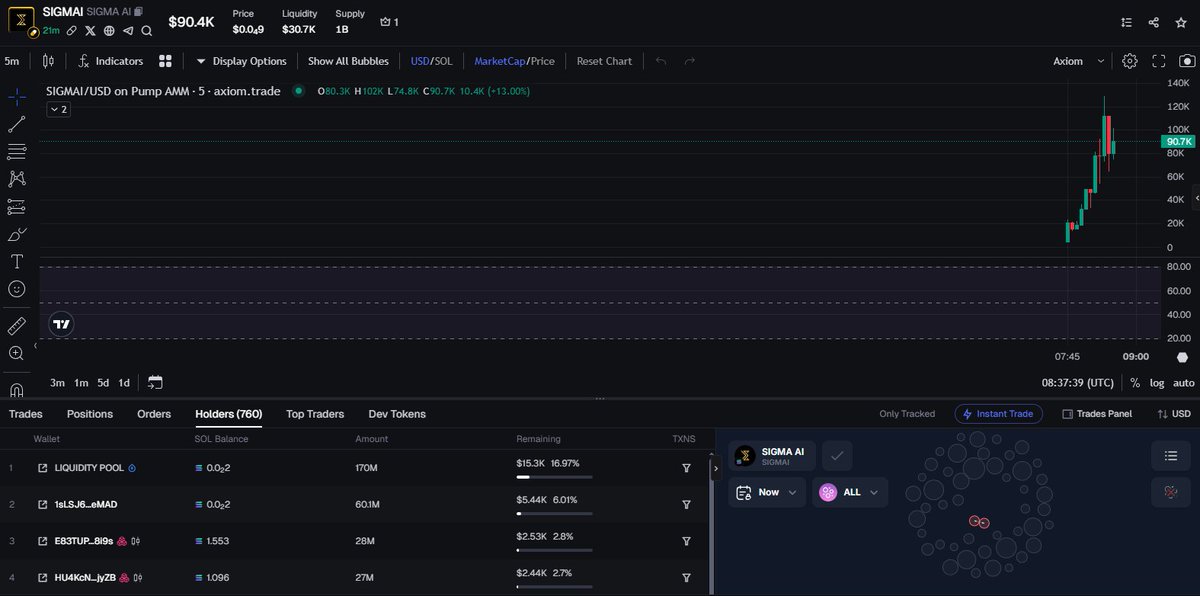The width and height of the screenshot is (1200, 596).
Task: Open candlestick chart type selector
Action: tap(48, 61)
